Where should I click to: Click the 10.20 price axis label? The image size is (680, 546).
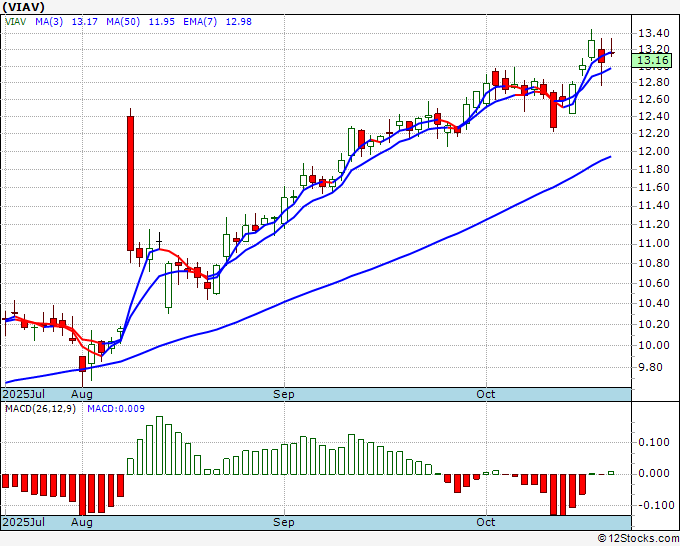(654, 324)
